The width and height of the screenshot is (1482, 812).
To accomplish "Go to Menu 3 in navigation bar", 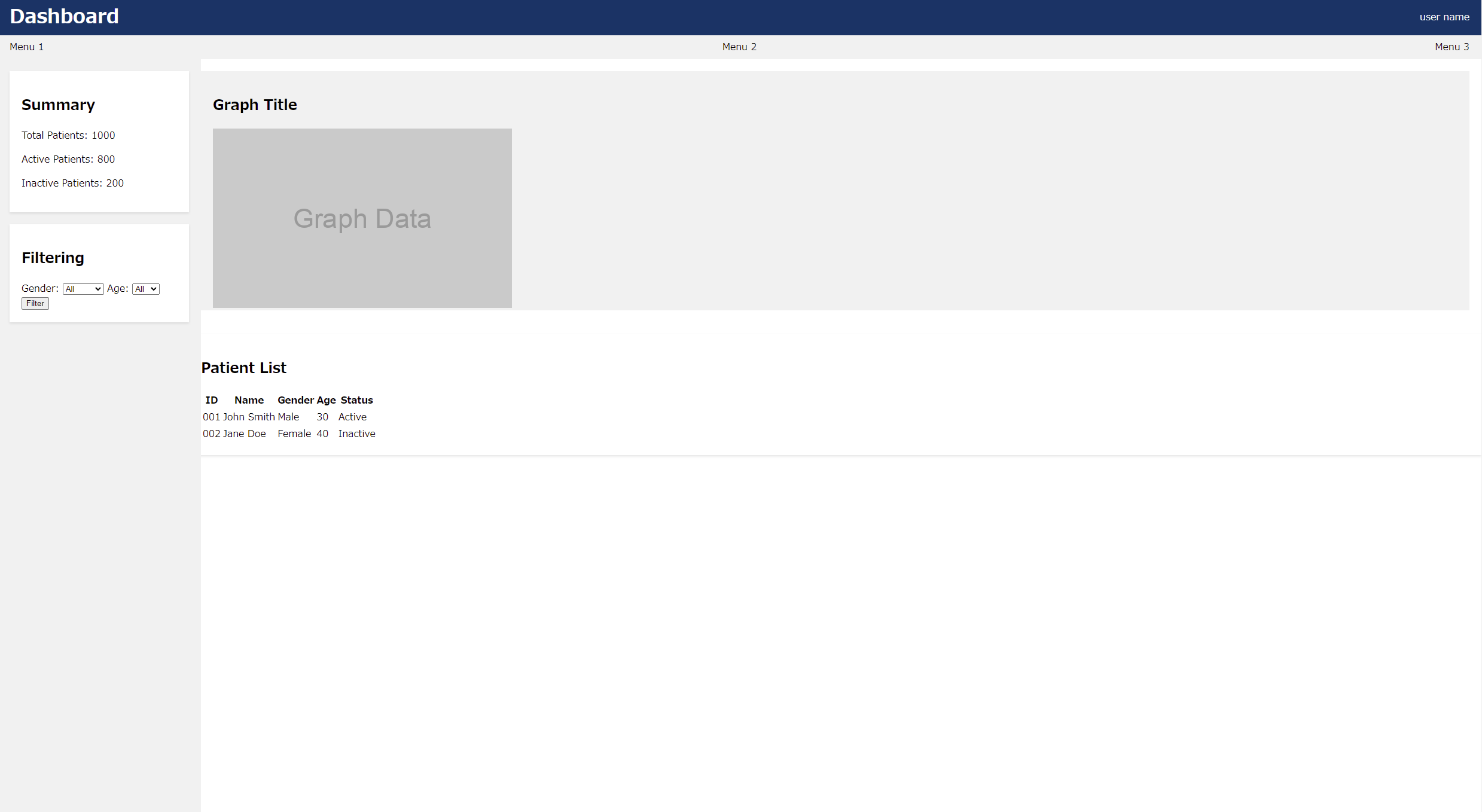I will [1451, 47].
